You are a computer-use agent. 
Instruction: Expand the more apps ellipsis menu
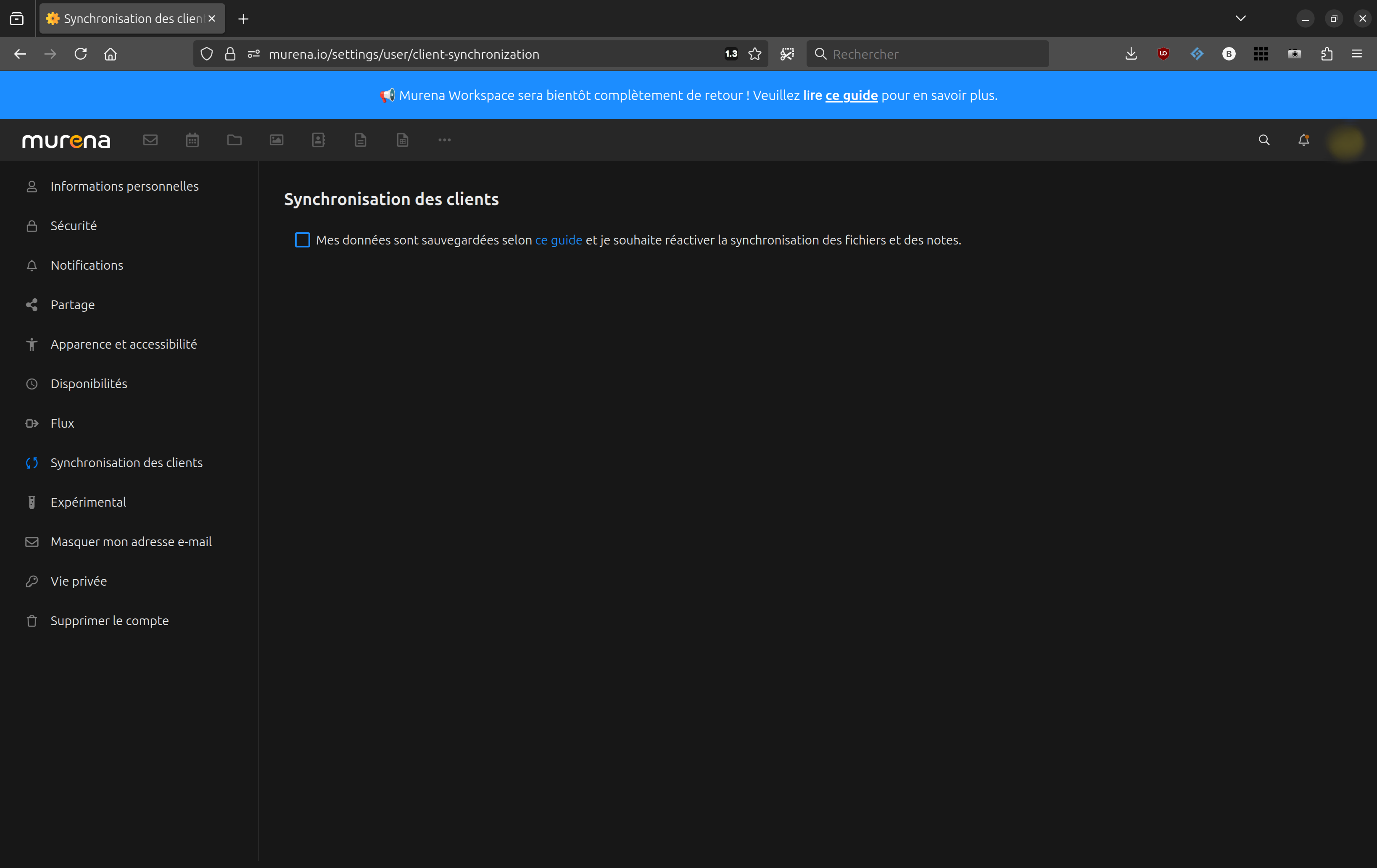(444, 140)
